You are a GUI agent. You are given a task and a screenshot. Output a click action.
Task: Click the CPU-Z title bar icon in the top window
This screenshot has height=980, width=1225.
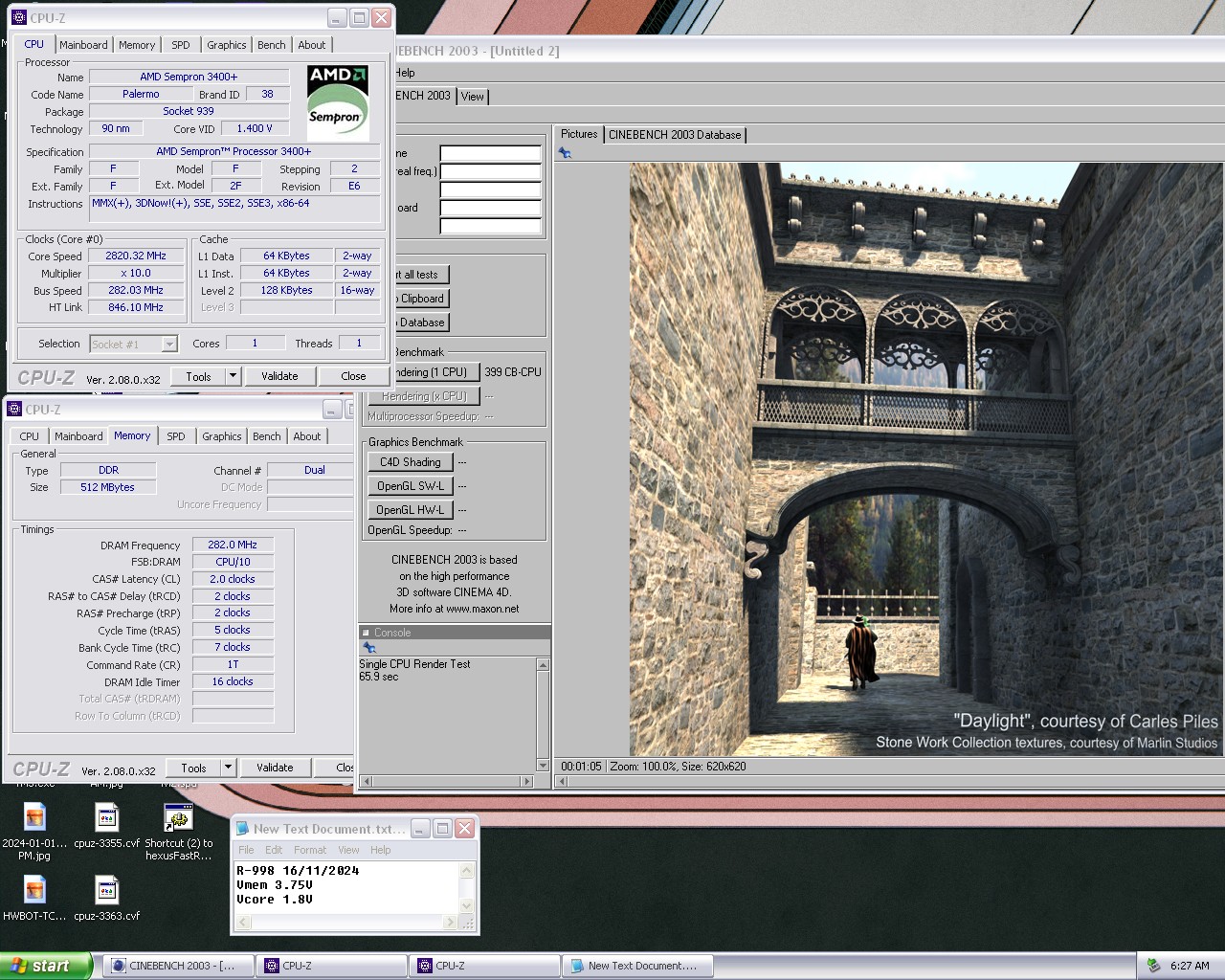[x=18, y=18]
